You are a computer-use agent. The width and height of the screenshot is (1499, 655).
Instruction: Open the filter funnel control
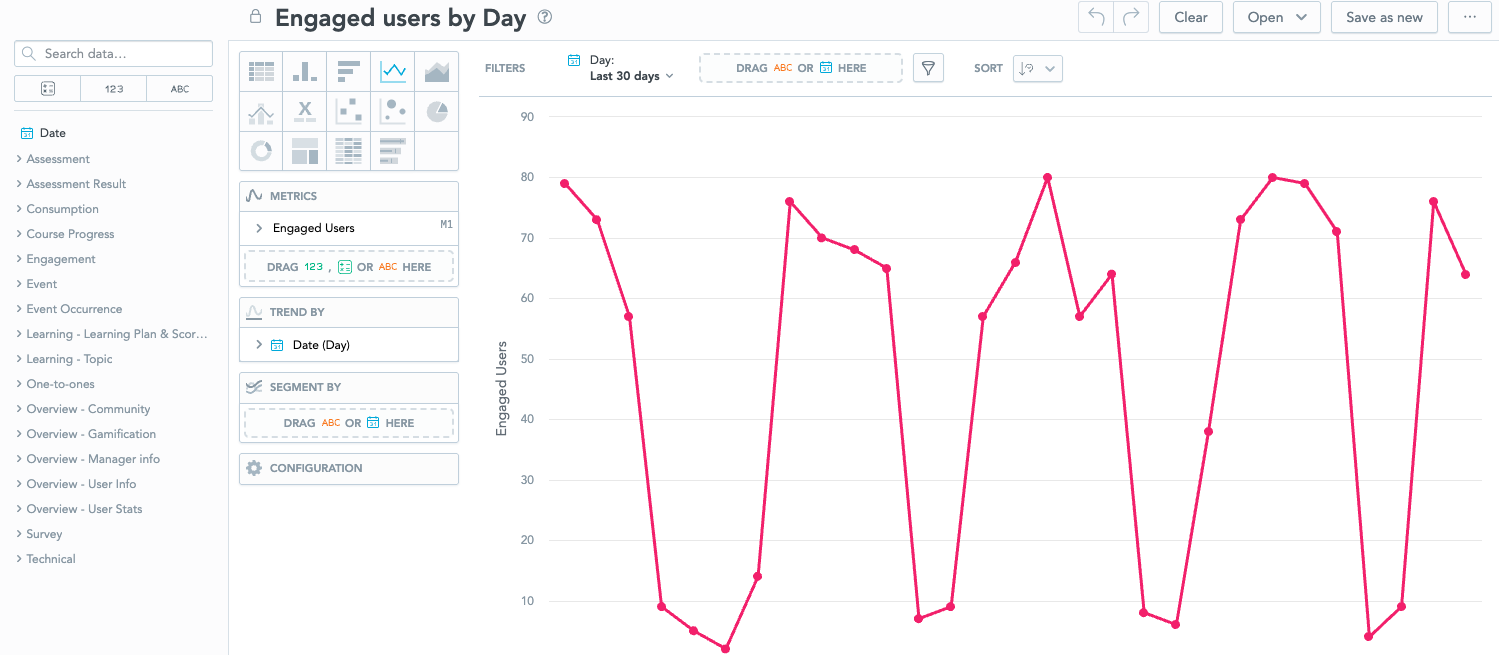[928, 68]
